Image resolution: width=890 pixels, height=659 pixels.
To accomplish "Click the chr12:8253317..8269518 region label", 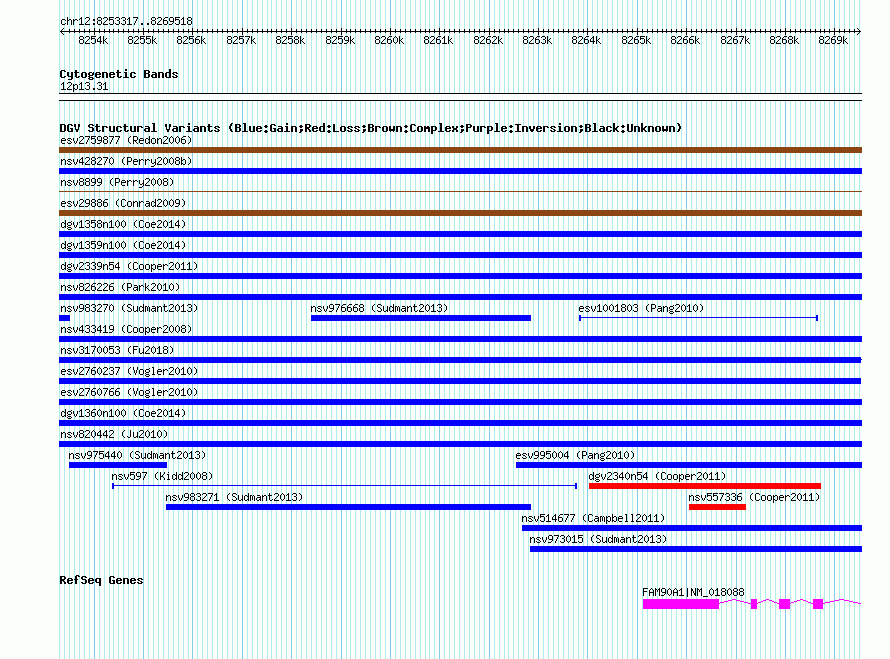I will pyautogui.click(x=126, y=21).
